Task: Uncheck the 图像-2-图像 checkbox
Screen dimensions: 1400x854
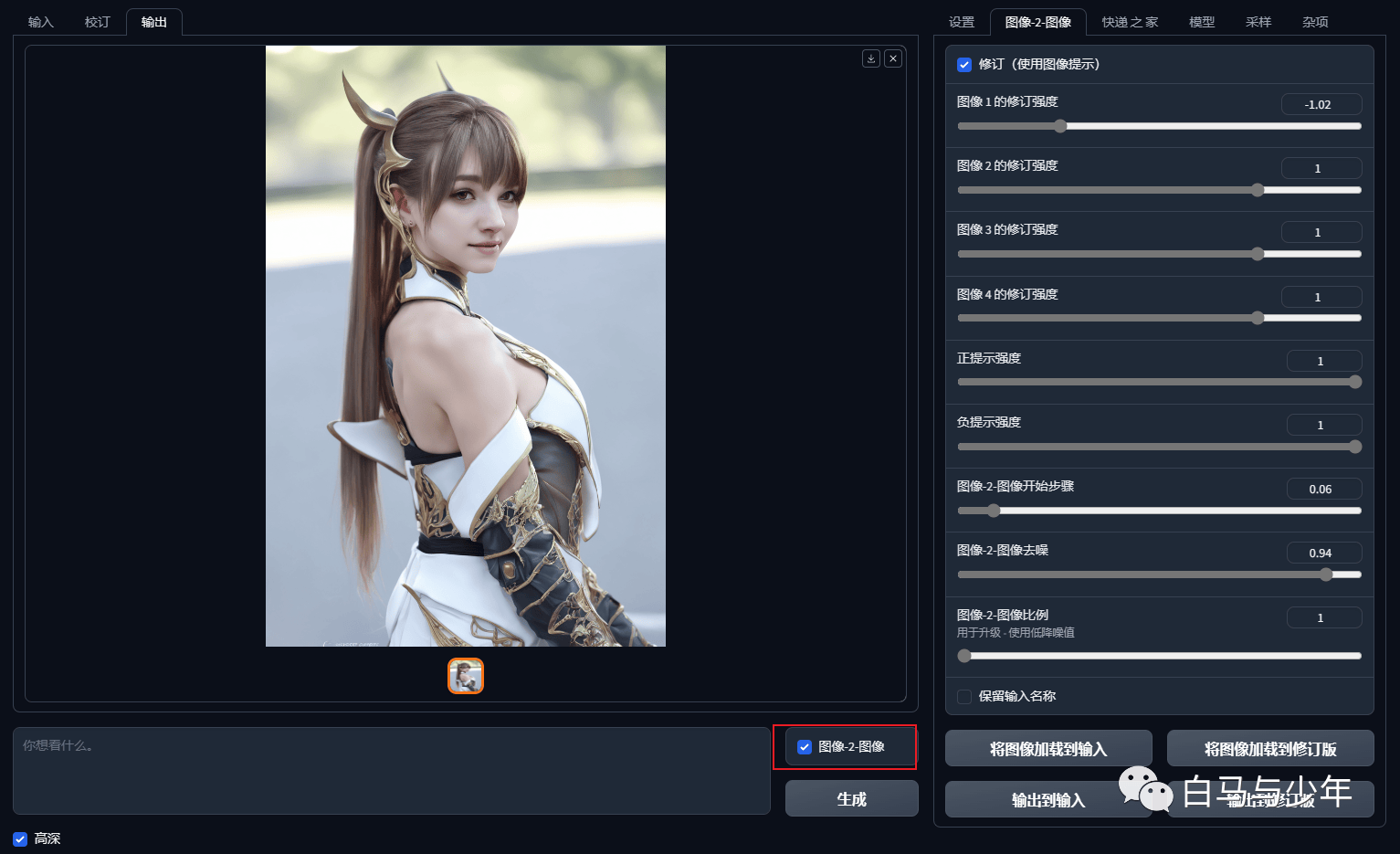Action: tap(805, 747)
